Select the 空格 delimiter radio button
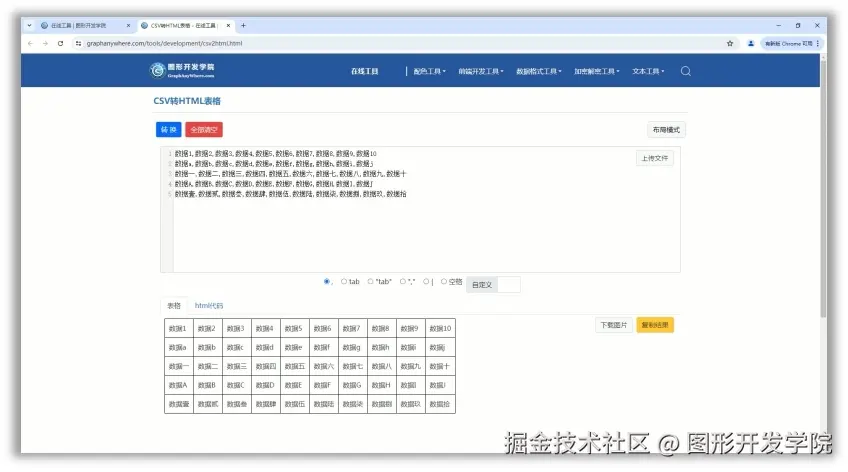848x472 pixels. click(443, 281)
